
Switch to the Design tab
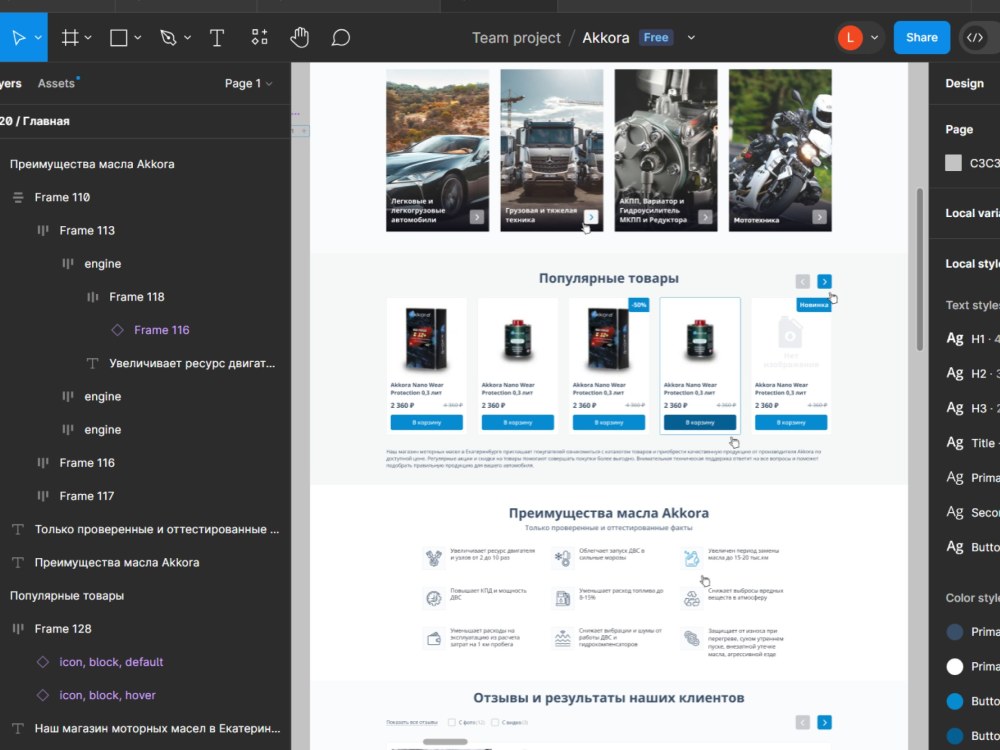tap(964, 84)
